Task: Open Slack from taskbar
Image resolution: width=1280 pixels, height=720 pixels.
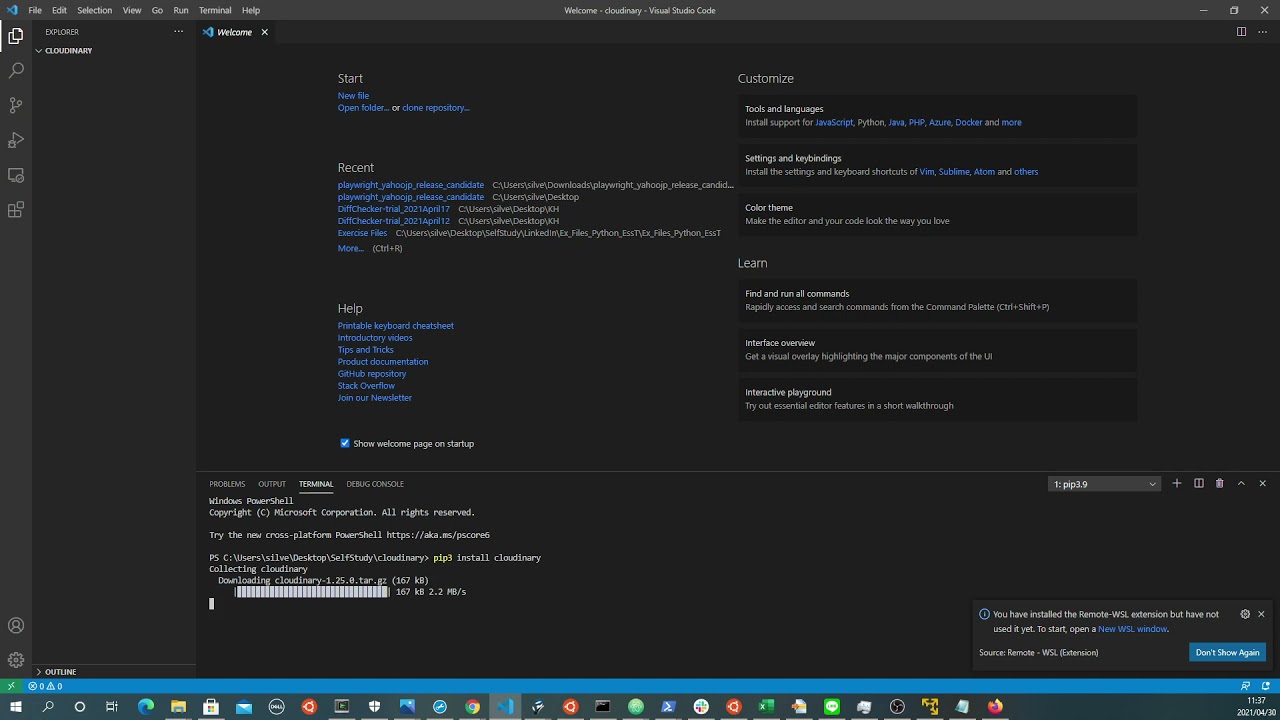Action: click(701, 707)
